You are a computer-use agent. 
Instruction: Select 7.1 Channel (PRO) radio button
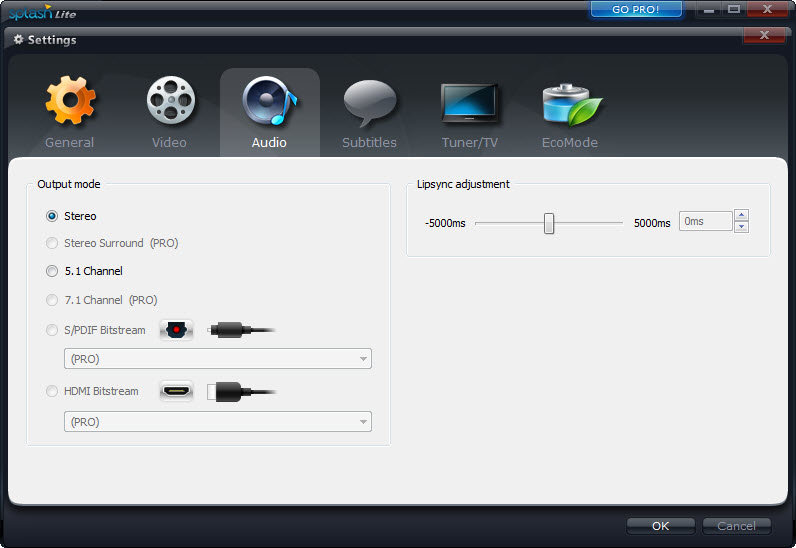52,300
